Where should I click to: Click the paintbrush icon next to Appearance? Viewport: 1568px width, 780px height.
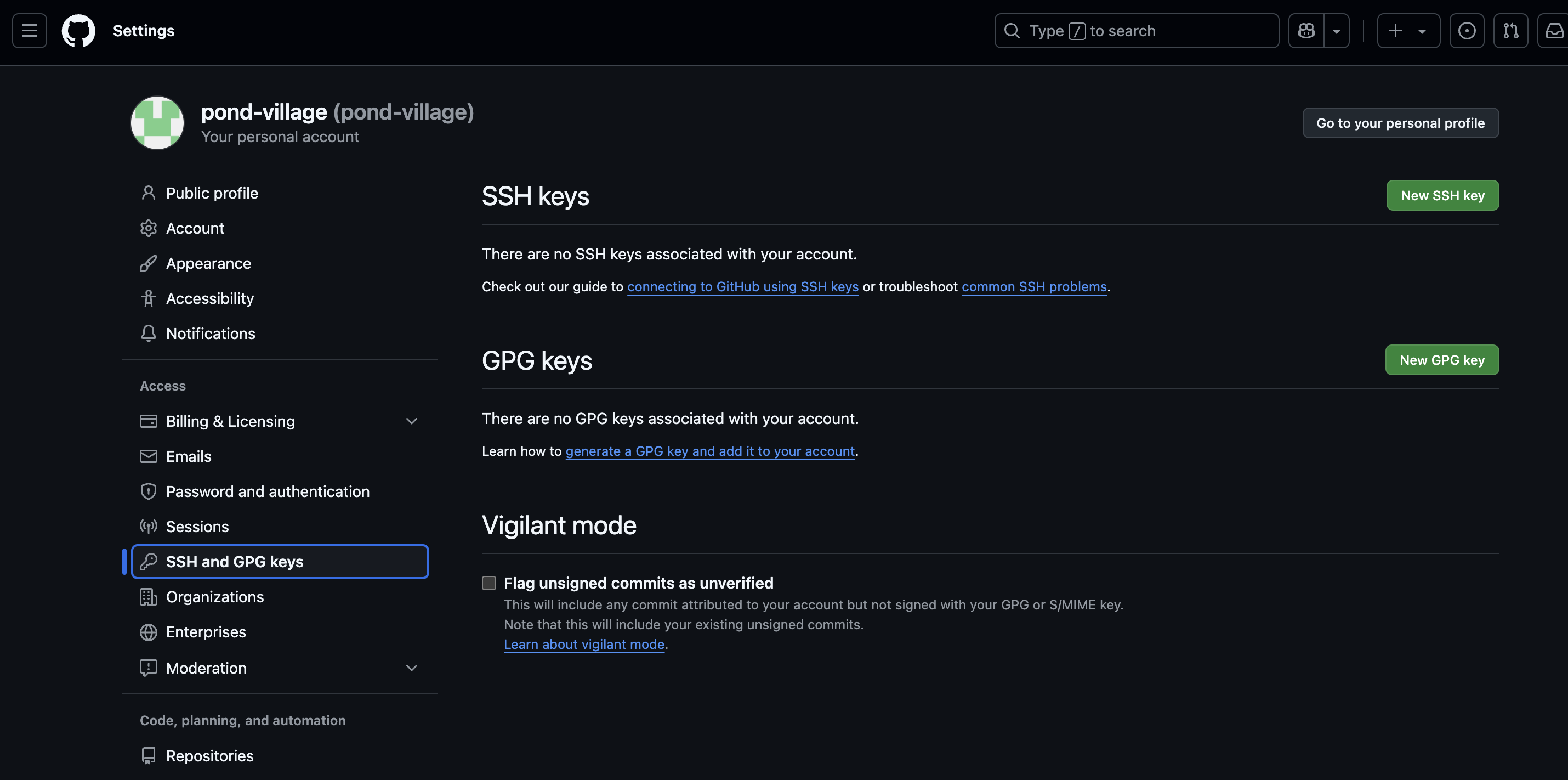(x=149, y=263)
